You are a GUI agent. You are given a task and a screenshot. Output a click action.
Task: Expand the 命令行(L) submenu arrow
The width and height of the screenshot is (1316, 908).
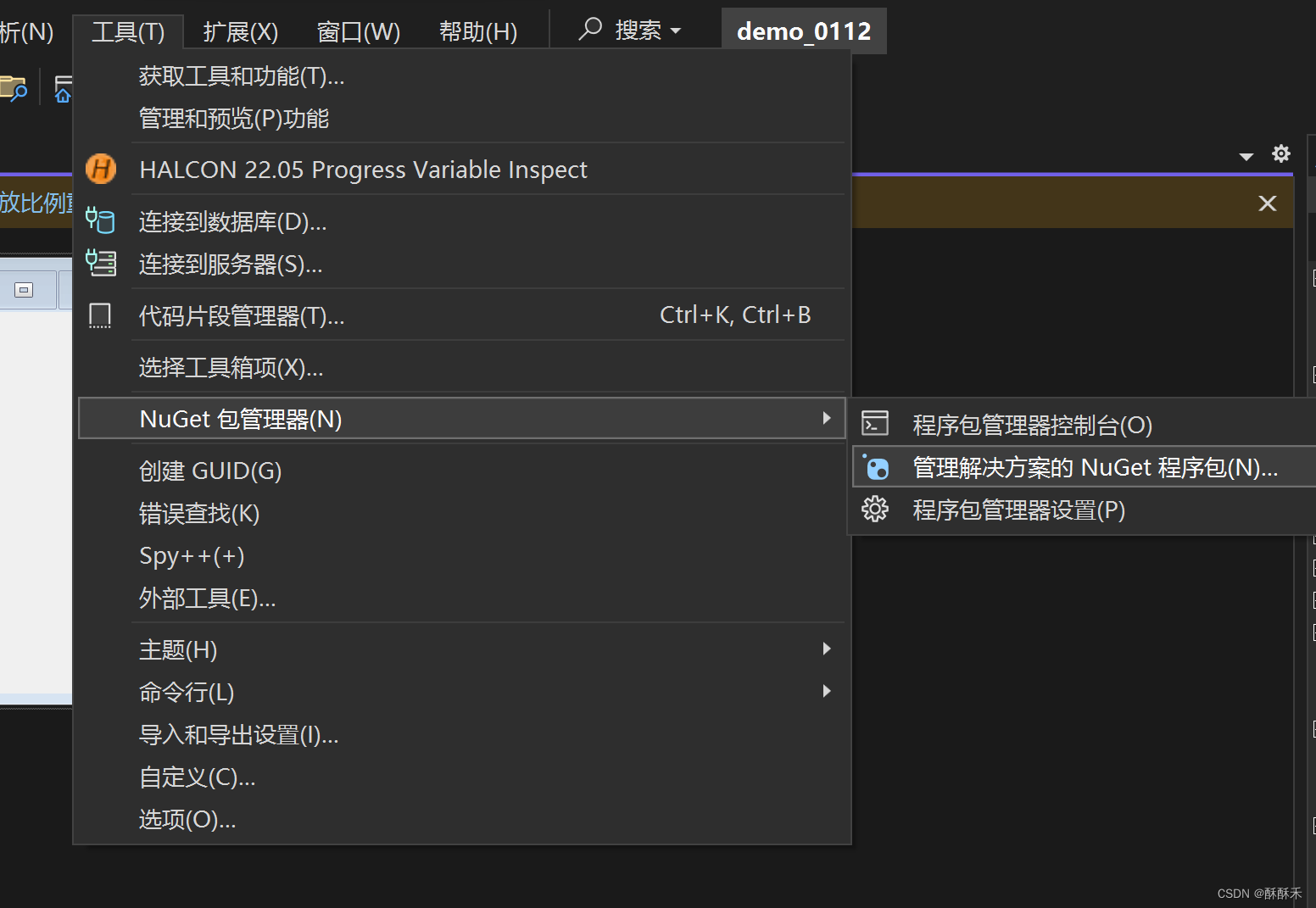(x=826, y=691)
